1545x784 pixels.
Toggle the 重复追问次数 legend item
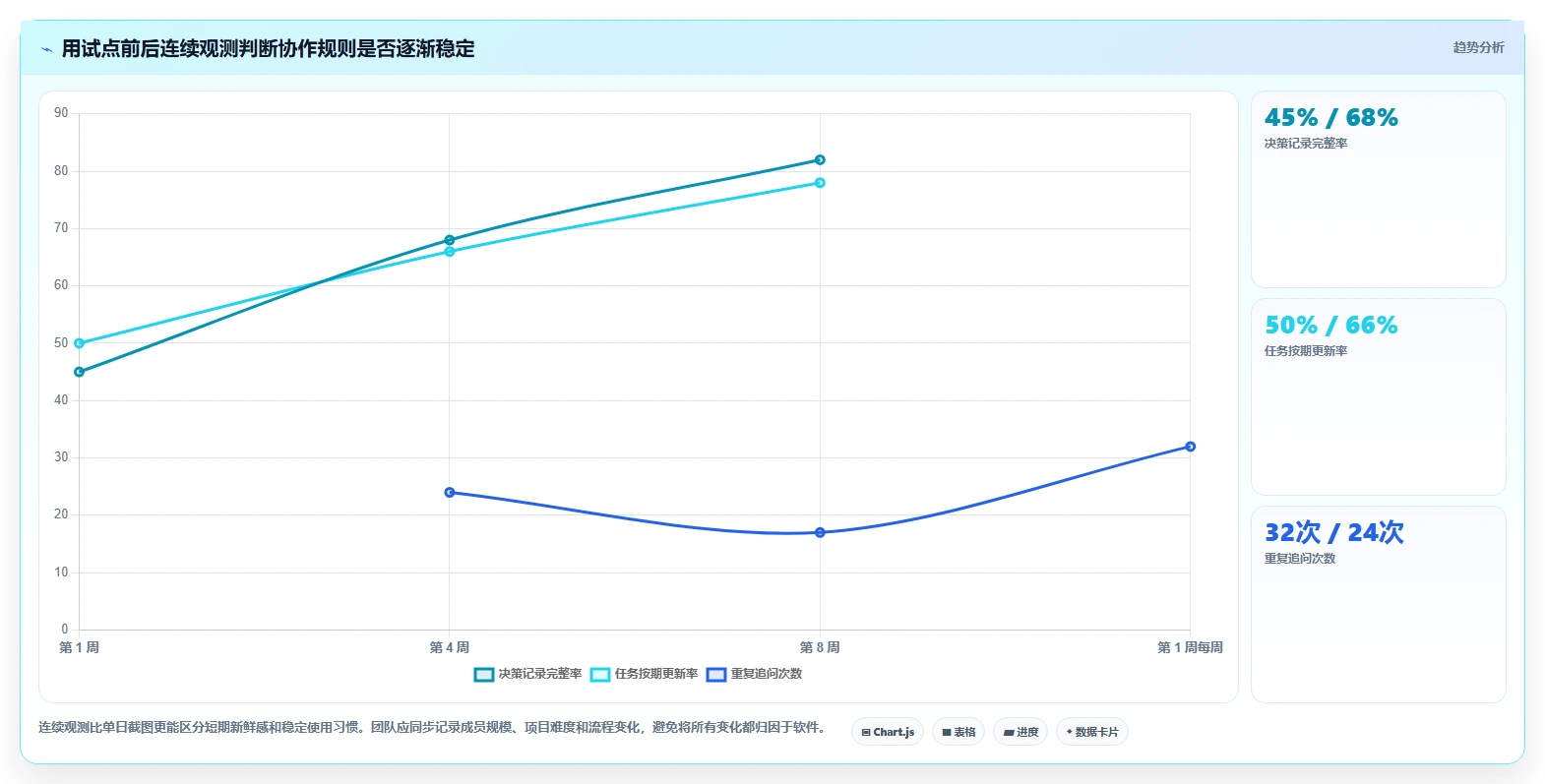tap(755, 674)
